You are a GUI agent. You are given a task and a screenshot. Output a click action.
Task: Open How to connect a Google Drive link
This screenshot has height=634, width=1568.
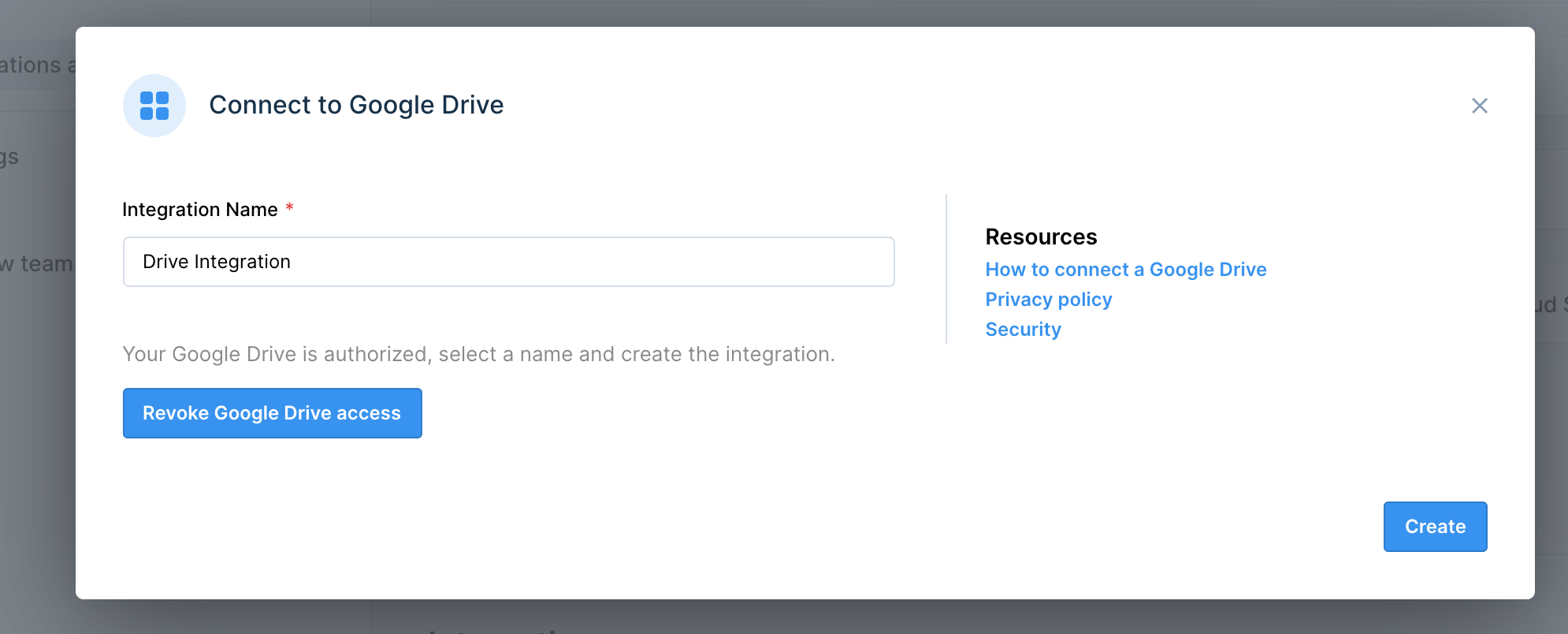pos(1125,270)
